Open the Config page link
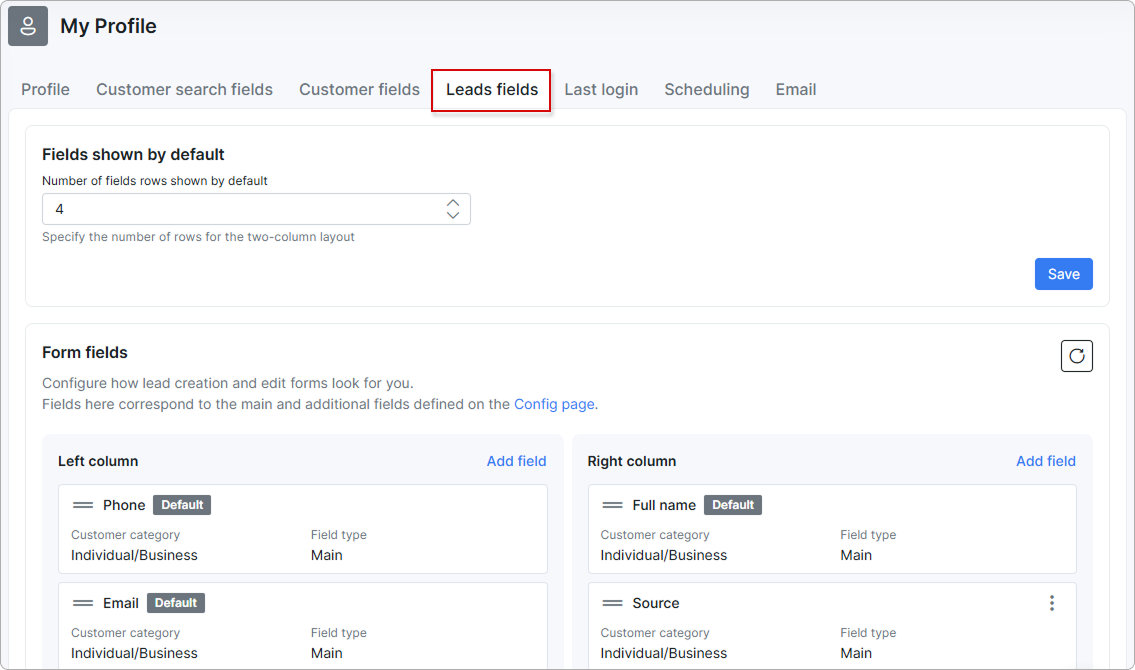The width and height of the screenshot is (1135, 670). point(554,404)
